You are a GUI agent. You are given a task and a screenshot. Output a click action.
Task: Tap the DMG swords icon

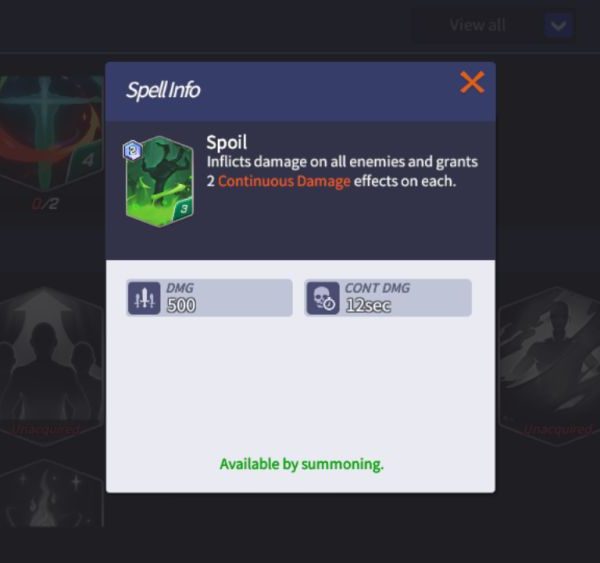tap(144, 298)
